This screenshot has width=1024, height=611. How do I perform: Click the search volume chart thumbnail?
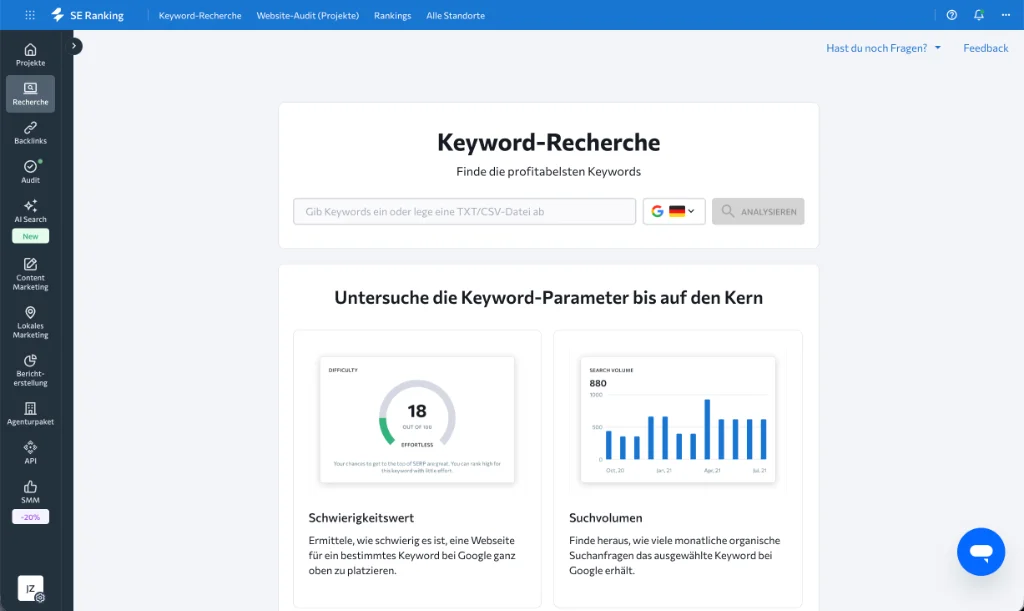coord(678,419)
